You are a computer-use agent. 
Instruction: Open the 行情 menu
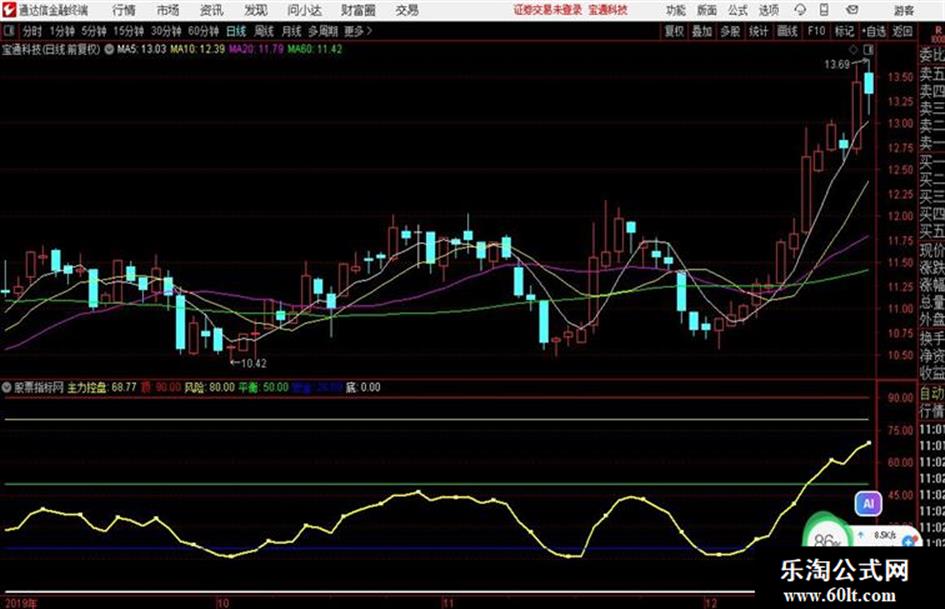tap(124, 10)
